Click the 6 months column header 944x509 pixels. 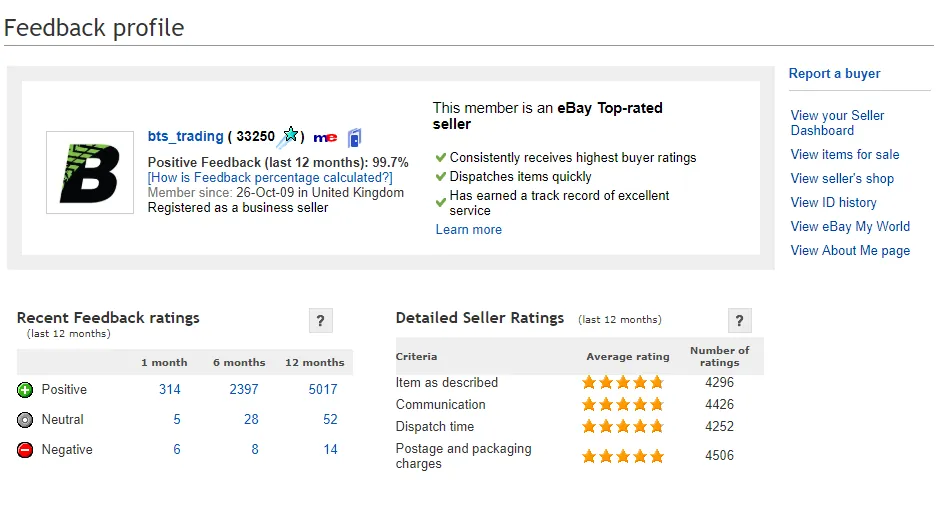[239, 363]
